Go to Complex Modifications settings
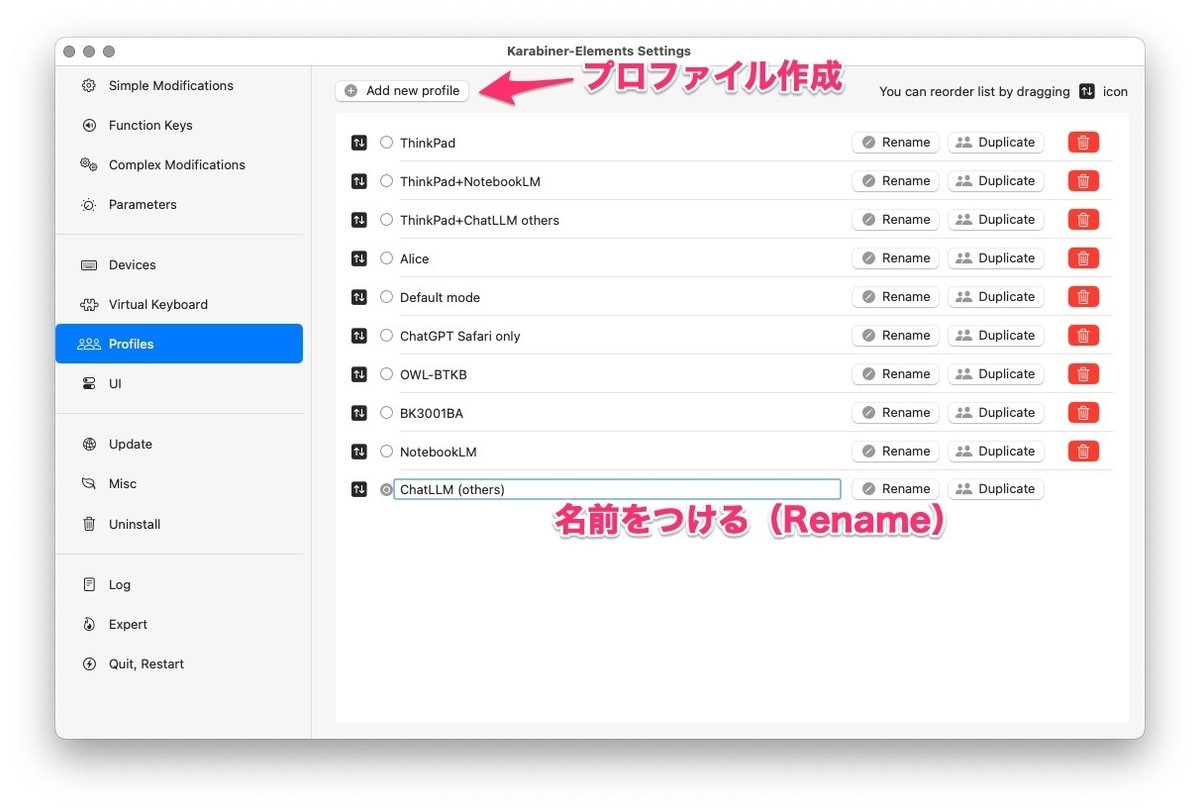1200x812 pixels. pyautogui.click(x=179, y=165)
